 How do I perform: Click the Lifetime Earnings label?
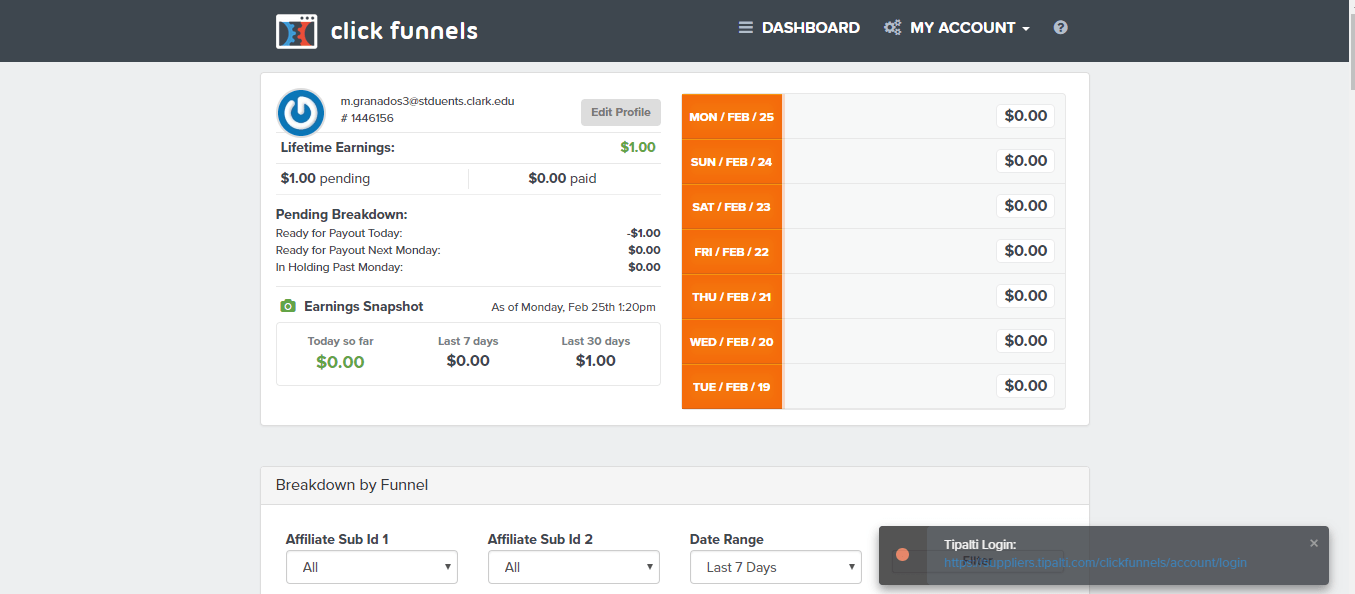pos(338,148)
